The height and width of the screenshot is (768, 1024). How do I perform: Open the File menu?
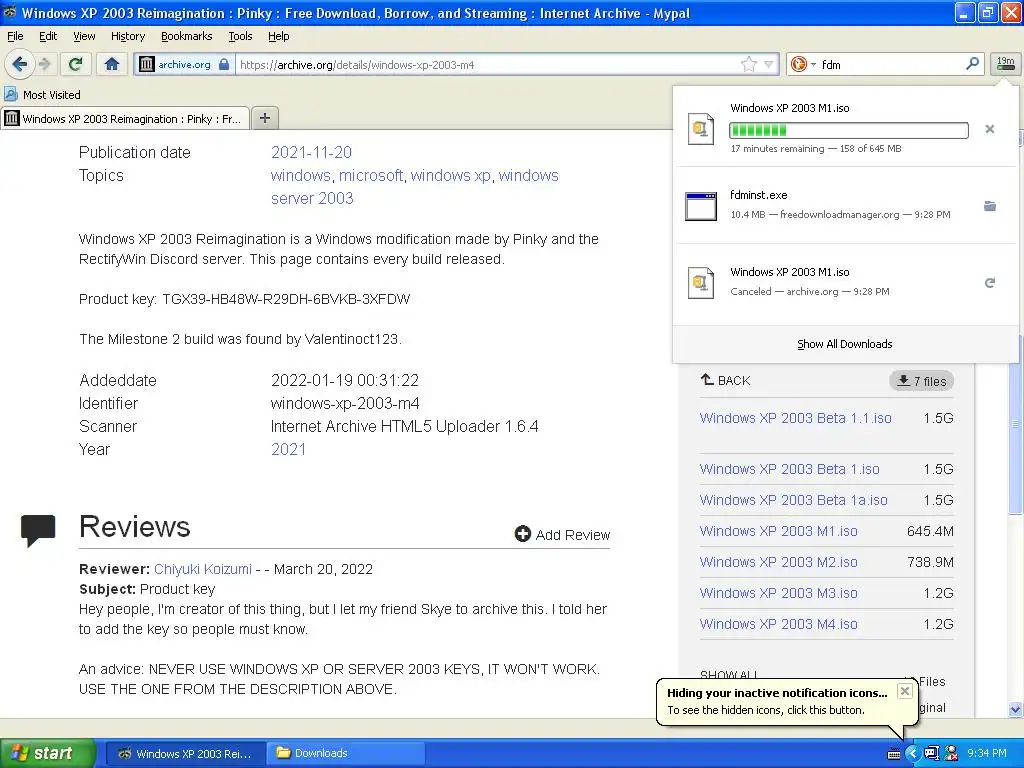[x=14, y=36]
